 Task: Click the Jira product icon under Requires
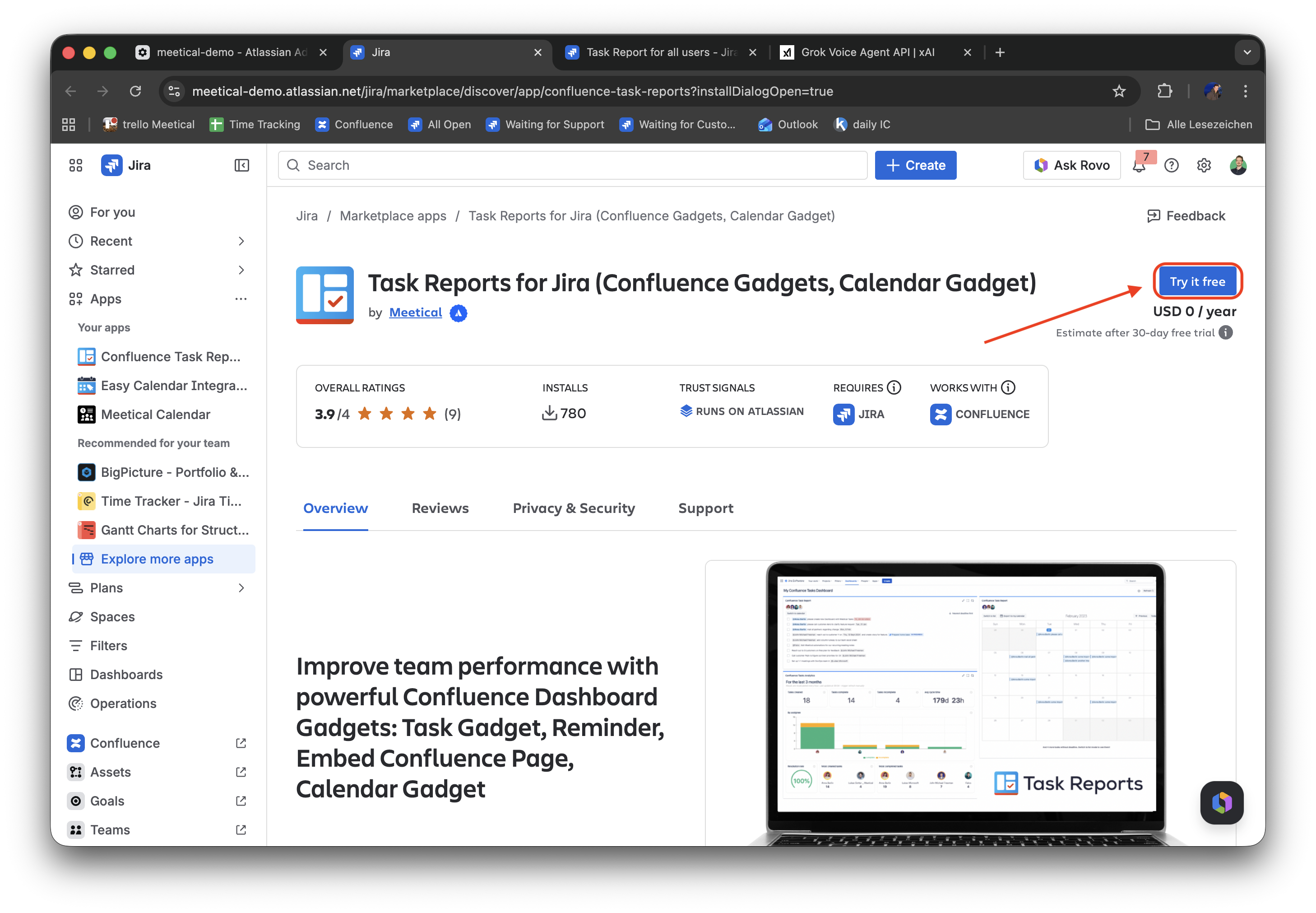click(x=843, y=414)
